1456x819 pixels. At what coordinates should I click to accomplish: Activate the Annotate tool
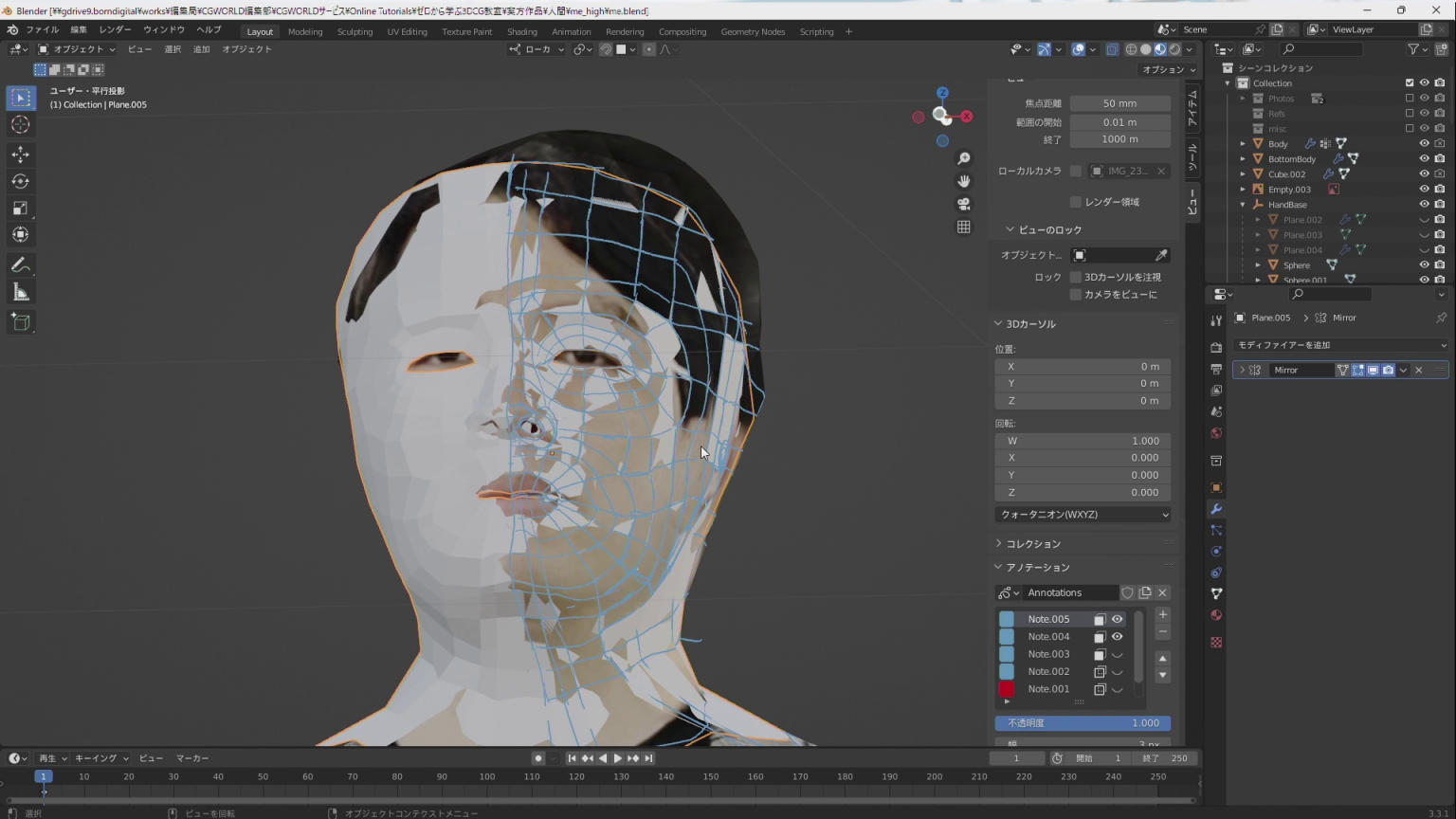[x=20, y=265]
